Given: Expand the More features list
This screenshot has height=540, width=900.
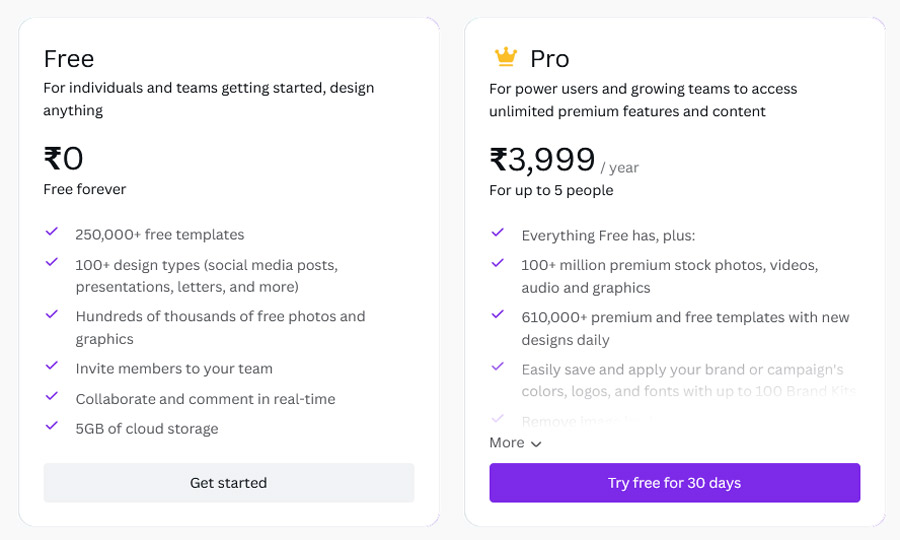Looking at the screenshot, I should click(515, 442).
